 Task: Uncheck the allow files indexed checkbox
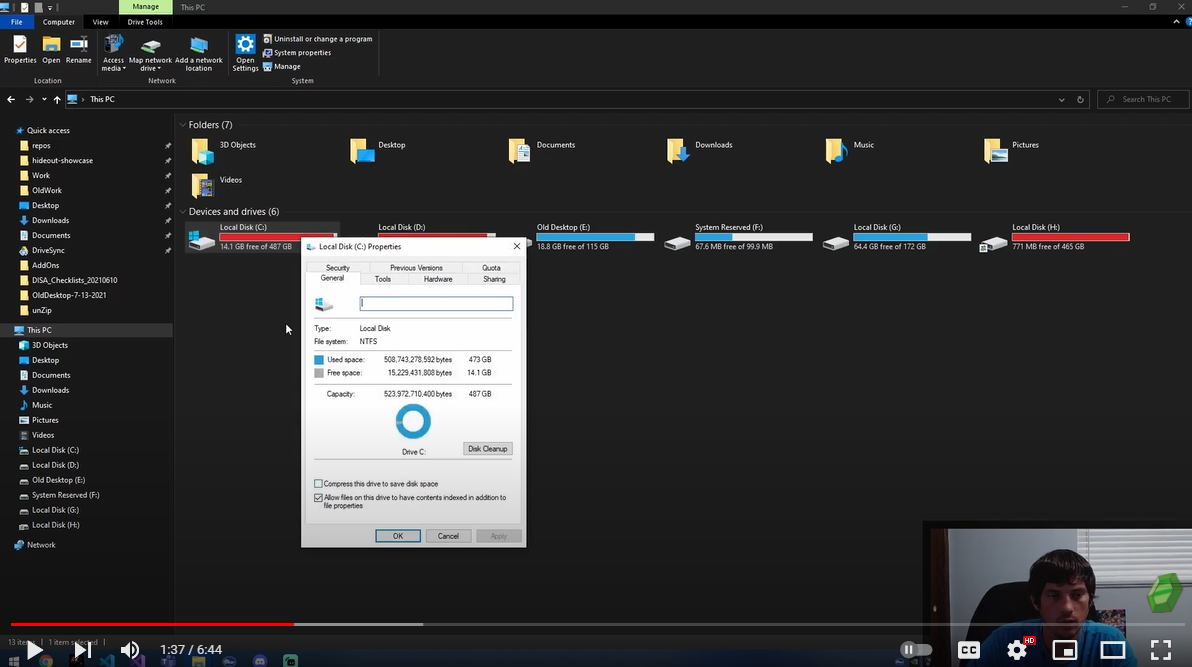[319, 497]
